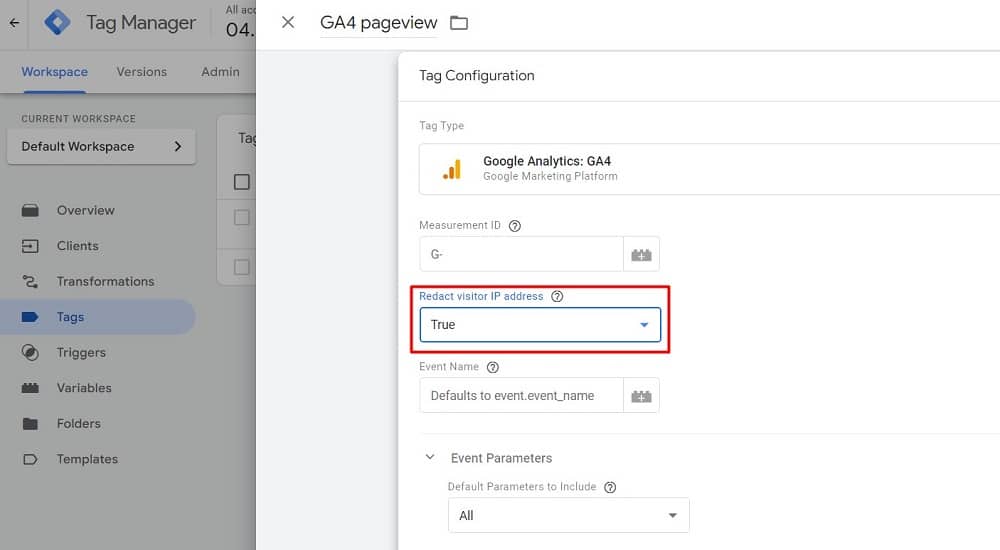Tick the header checkbox in tags table
1000x550 pixels.
(242, 182)
